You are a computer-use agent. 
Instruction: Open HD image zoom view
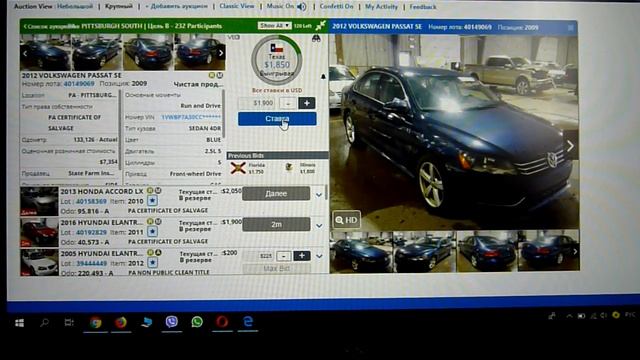(346, 220)
